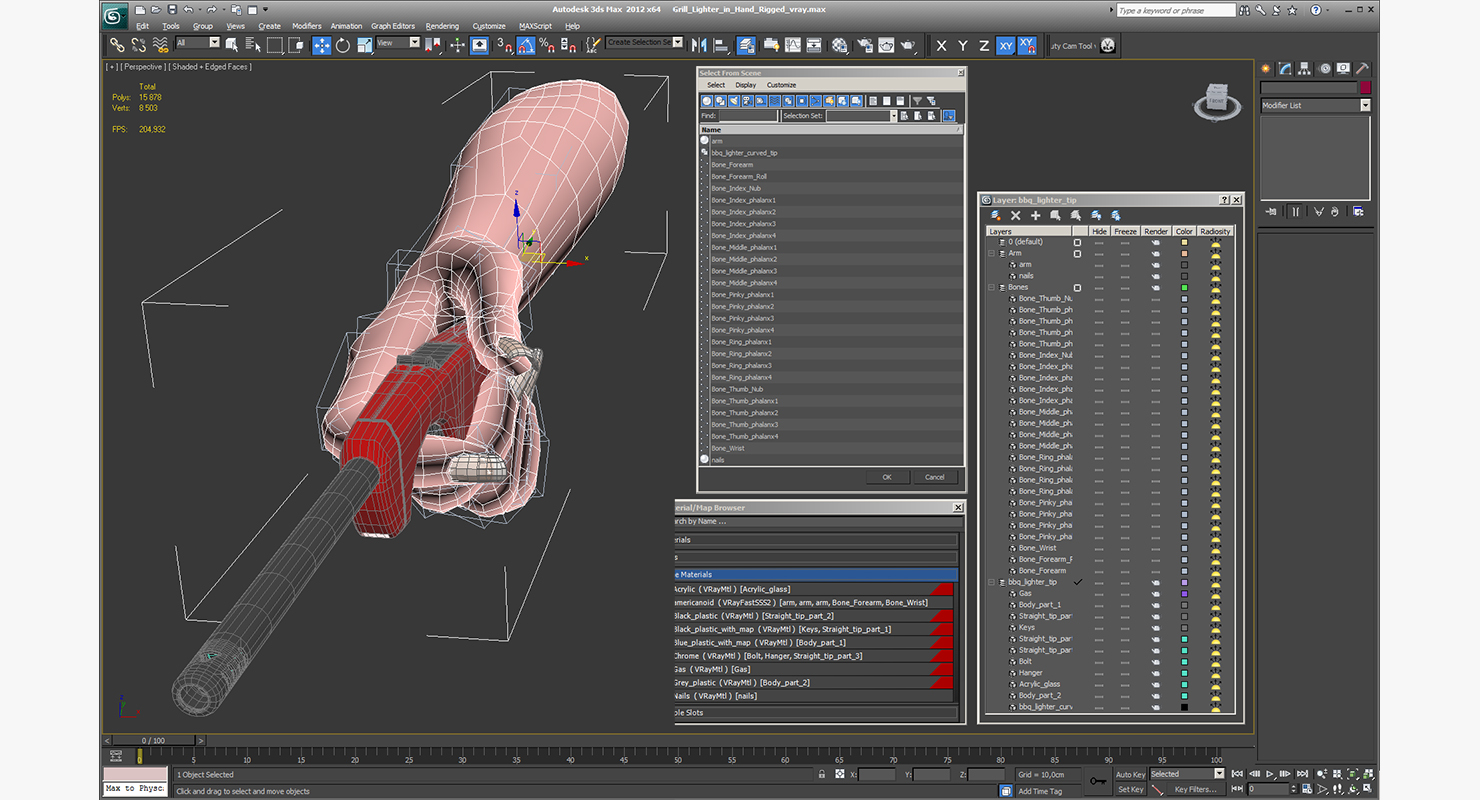Click the Mirror tool icon
The image size is (1480, 800).
pyautogui.click(x=700, y=45)
